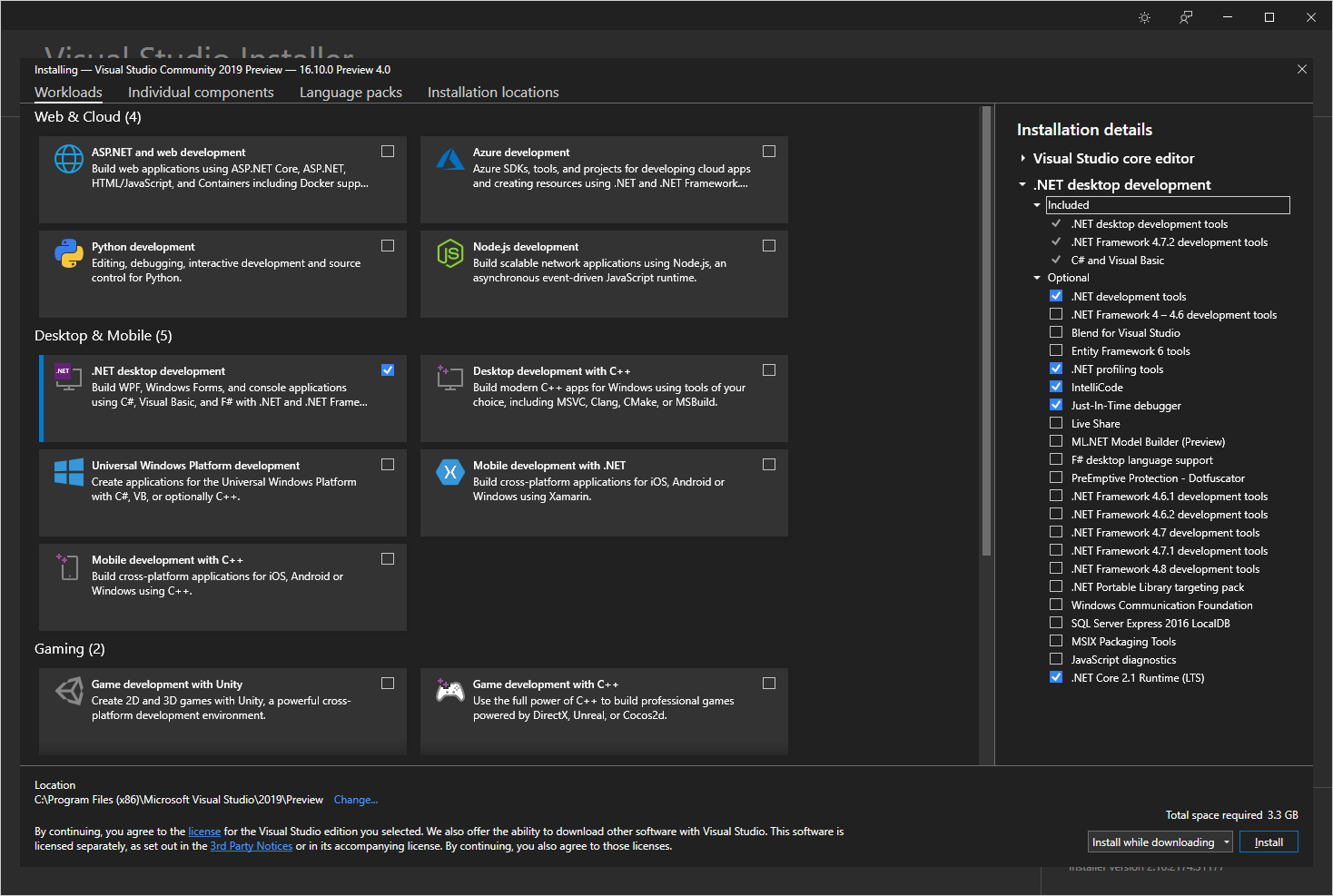Image resolution: width=1333 pixels, height=896 pixels.
Task: Select the Included text field
Action: [1168, 205]
